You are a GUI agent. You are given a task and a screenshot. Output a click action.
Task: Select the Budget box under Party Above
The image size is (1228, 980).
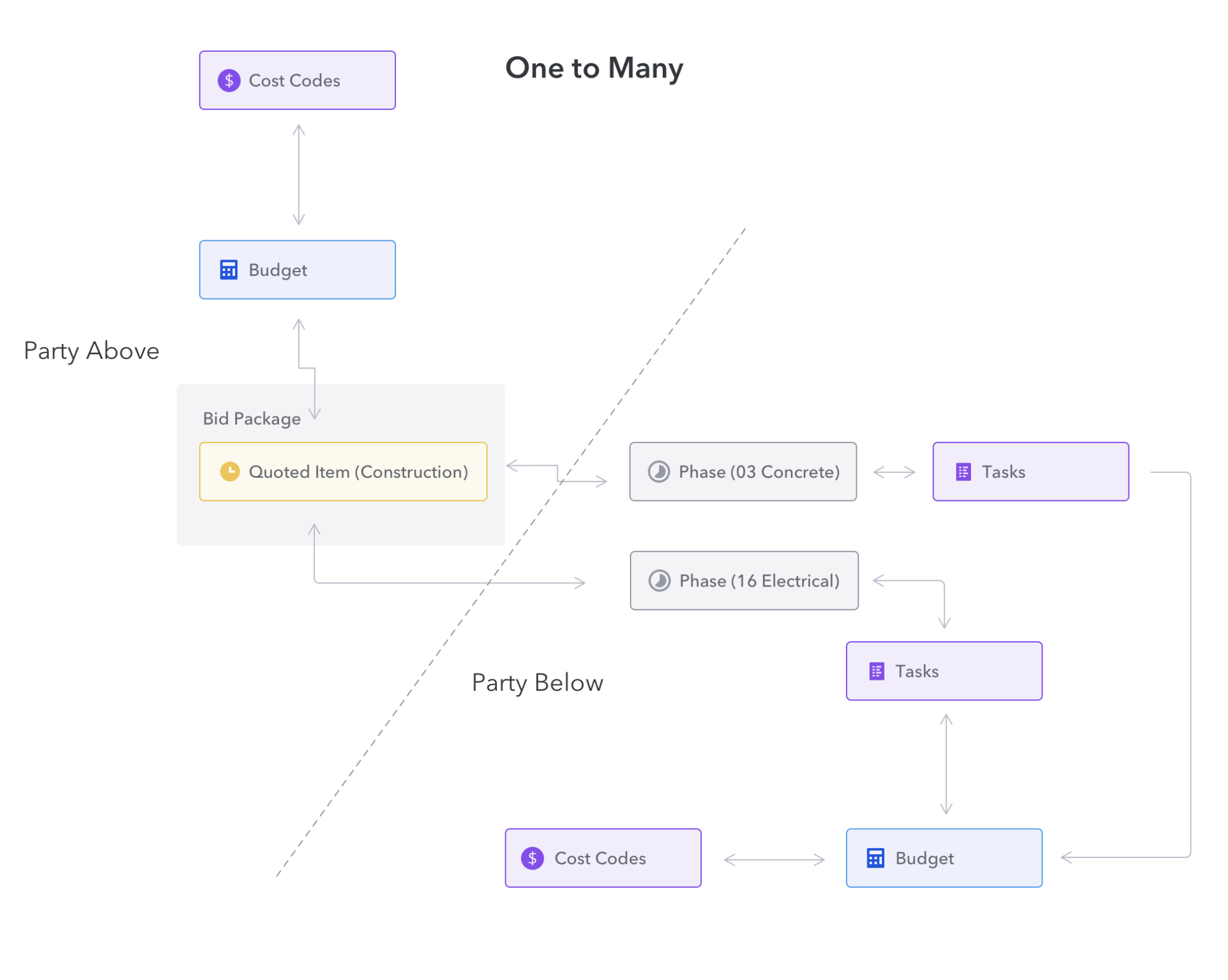click(x=297, y=270)
